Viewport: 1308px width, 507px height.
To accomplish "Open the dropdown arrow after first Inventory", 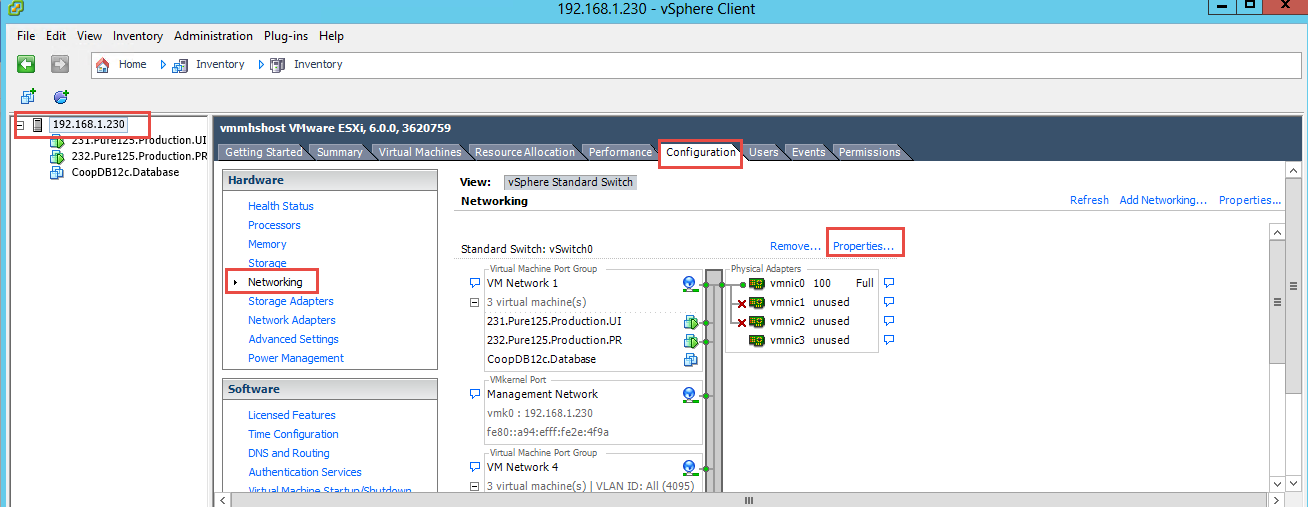I will click(261, 64).
